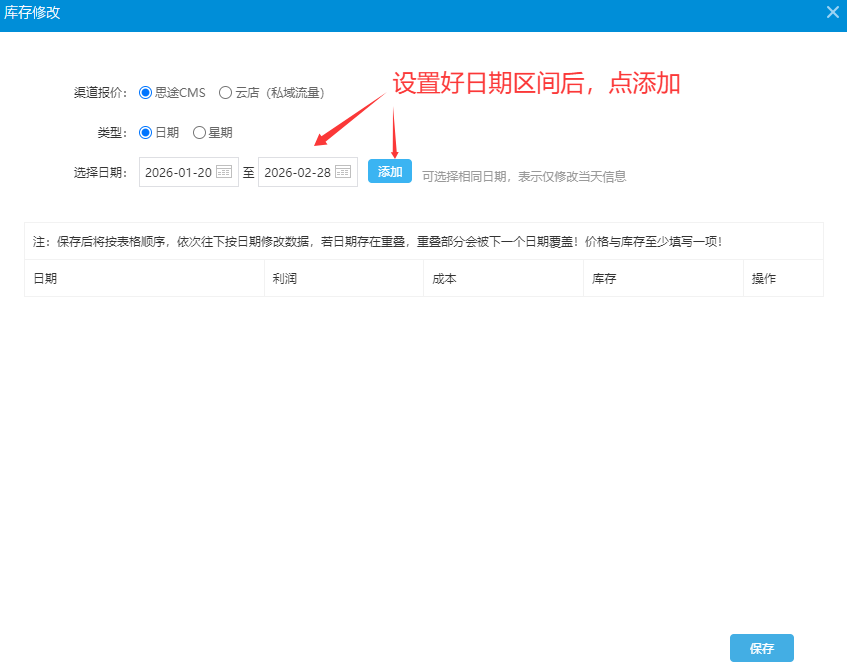The width and height of the screenshot is (847, 672).
Task: Open the start date calendar icon
Action: point(224,172)
